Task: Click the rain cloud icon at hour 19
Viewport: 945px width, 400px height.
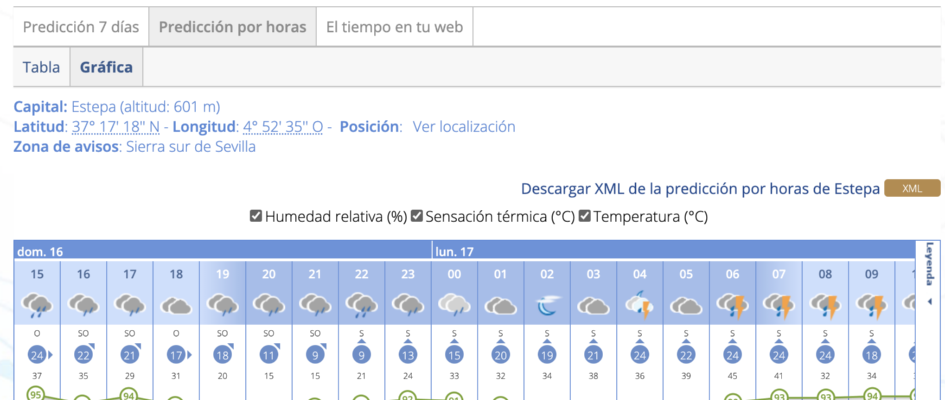Action: pyautogui.click(x=222, y=305)
